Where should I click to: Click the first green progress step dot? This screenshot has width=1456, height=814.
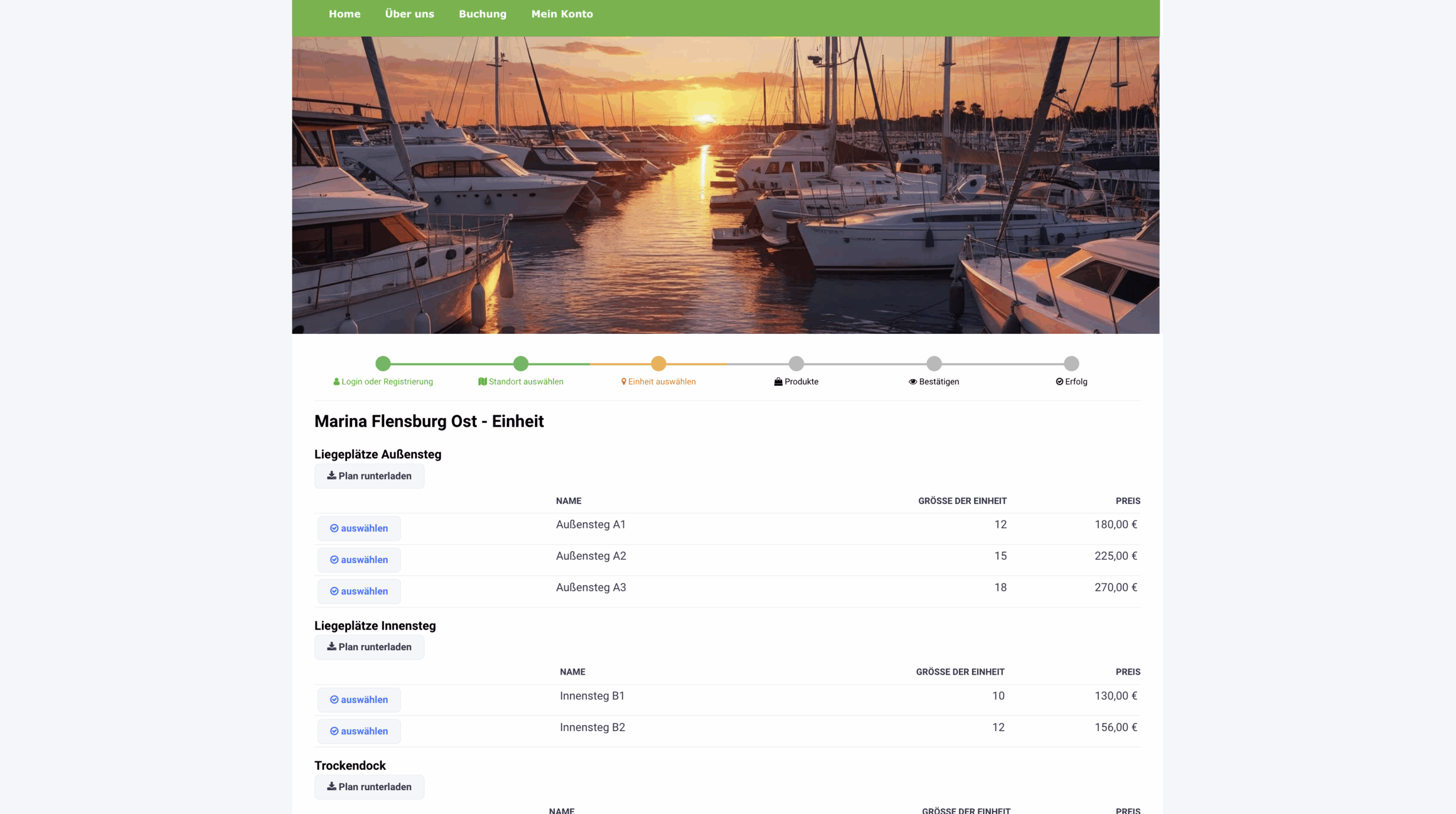pyautogui.click(x=383, y=363)
